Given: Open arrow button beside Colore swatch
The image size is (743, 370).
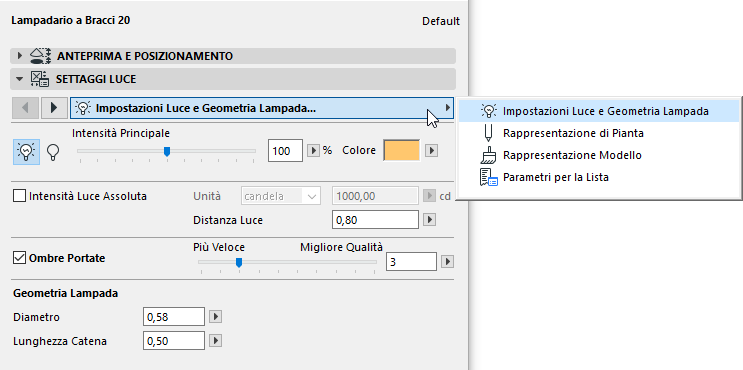Looking at the screenshot, I should click(x=430, y=151).
